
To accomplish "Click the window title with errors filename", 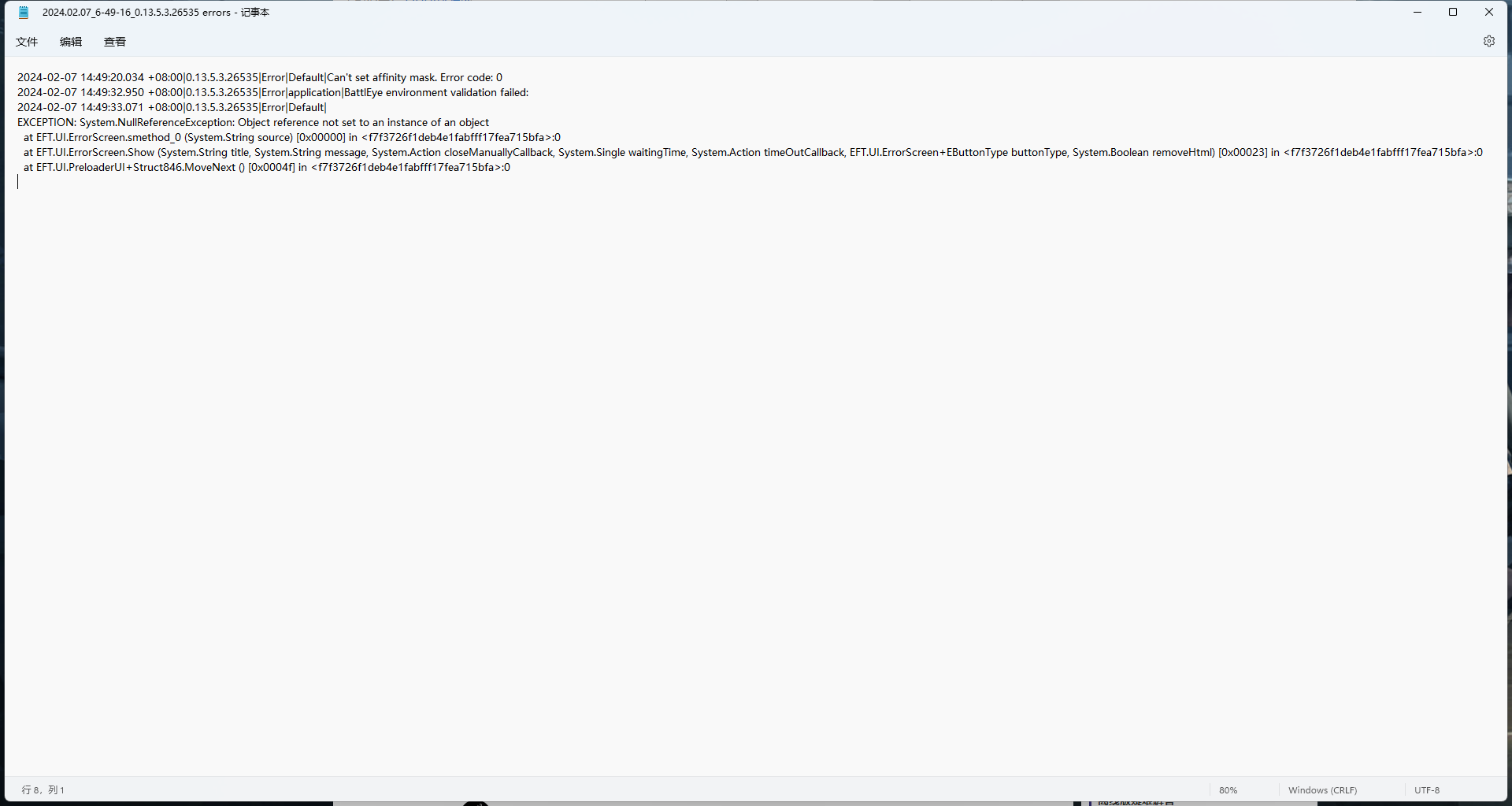I will point(156,13).
